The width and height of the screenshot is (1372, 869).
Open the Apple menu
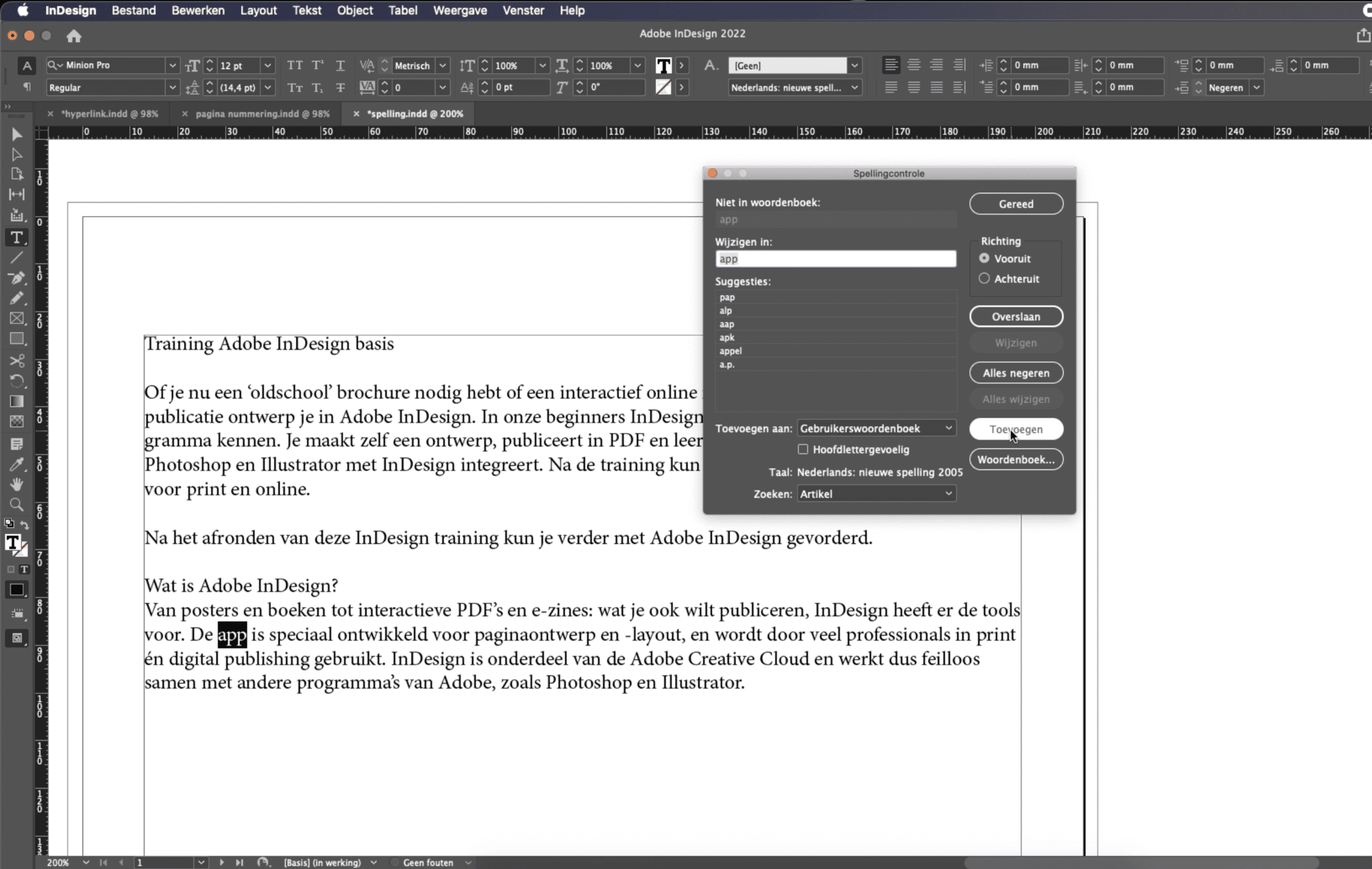click(x=23, y=10)
